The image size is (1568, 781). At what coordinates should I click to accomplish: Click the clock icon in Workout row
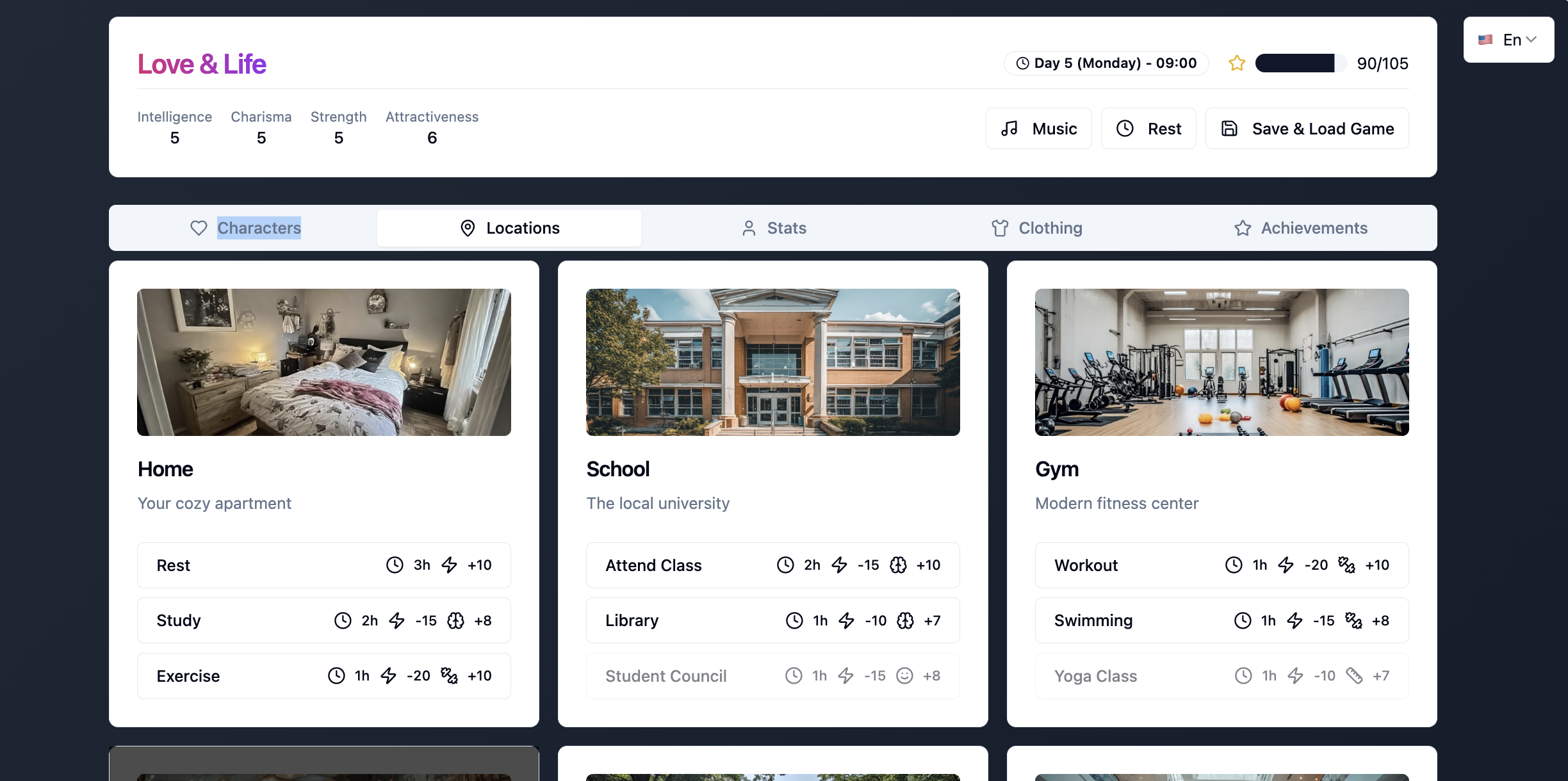click(1234, 565)
